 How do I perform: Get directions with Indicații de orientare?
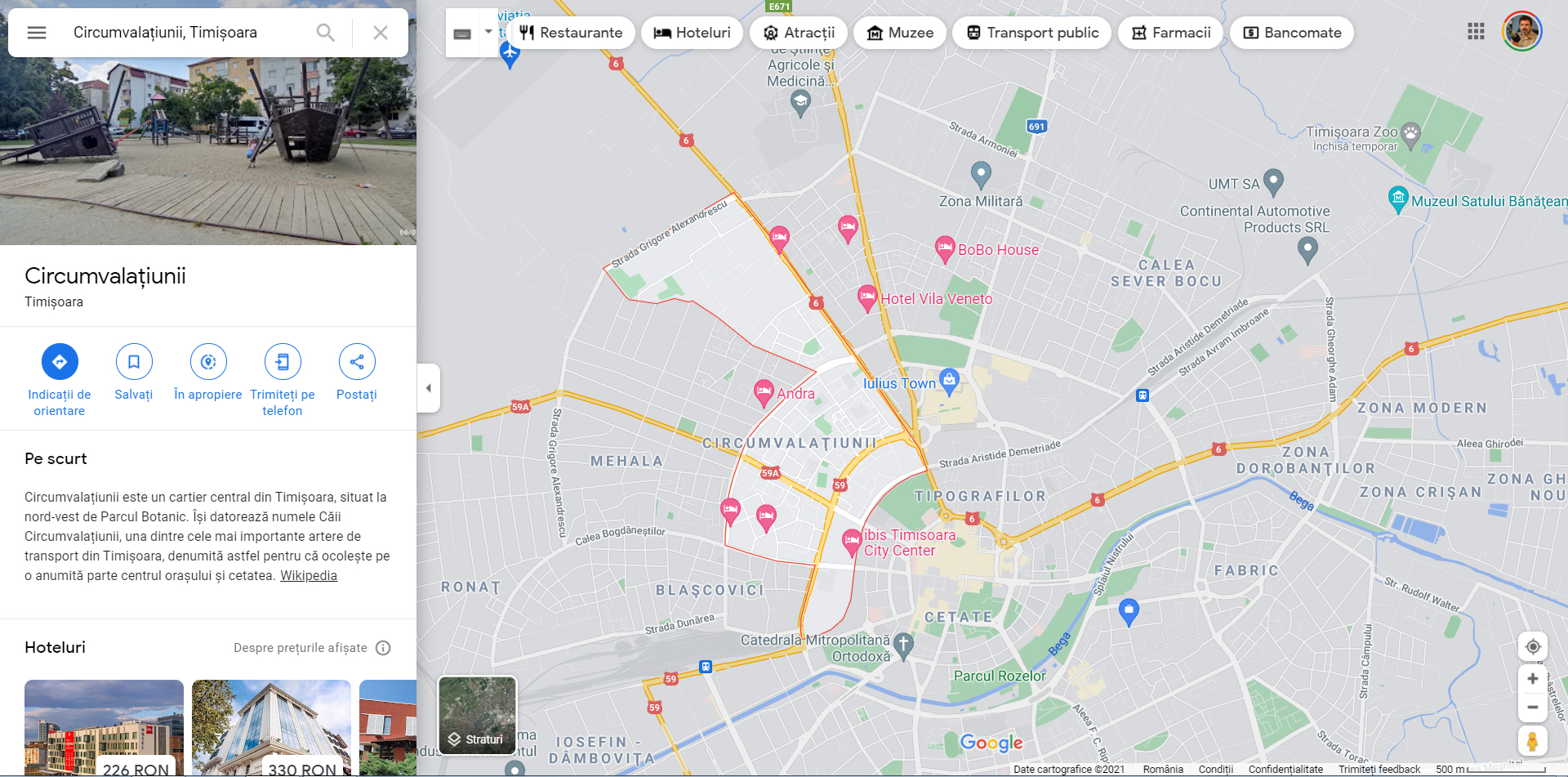(60, 362)
